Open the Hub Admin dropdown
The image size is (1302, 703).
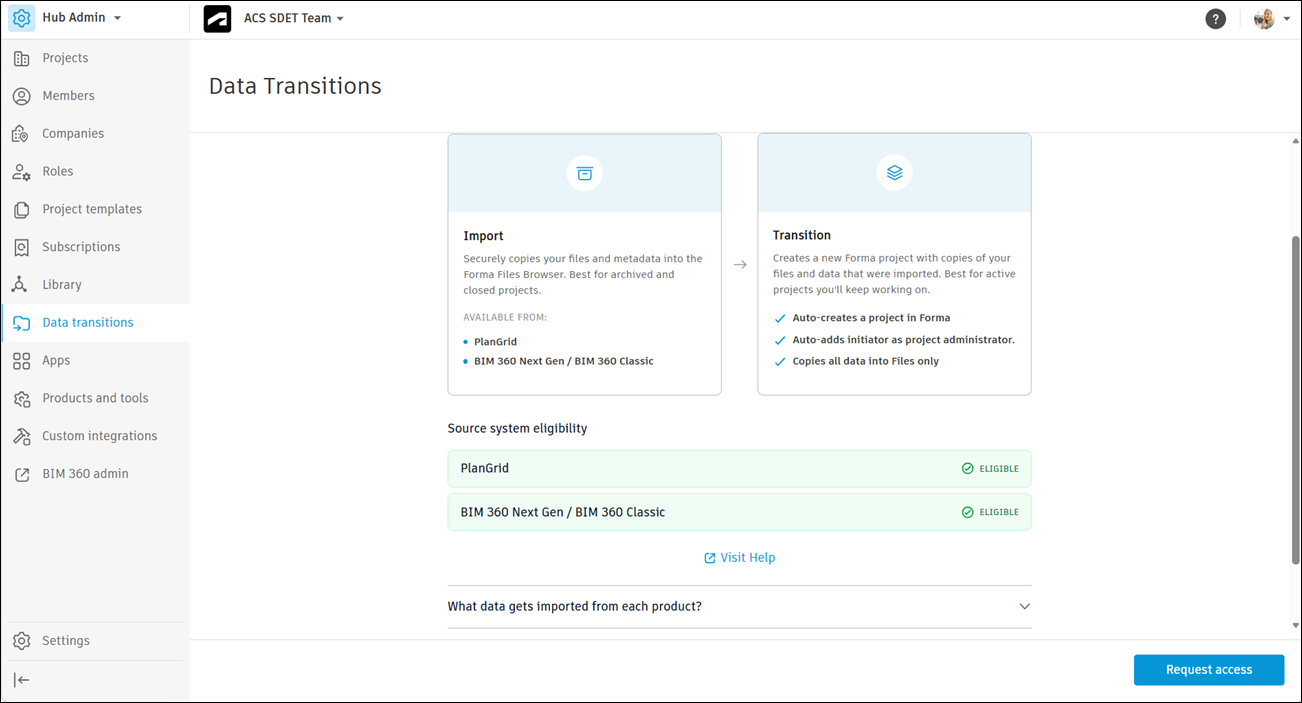[x=81, y=18]
